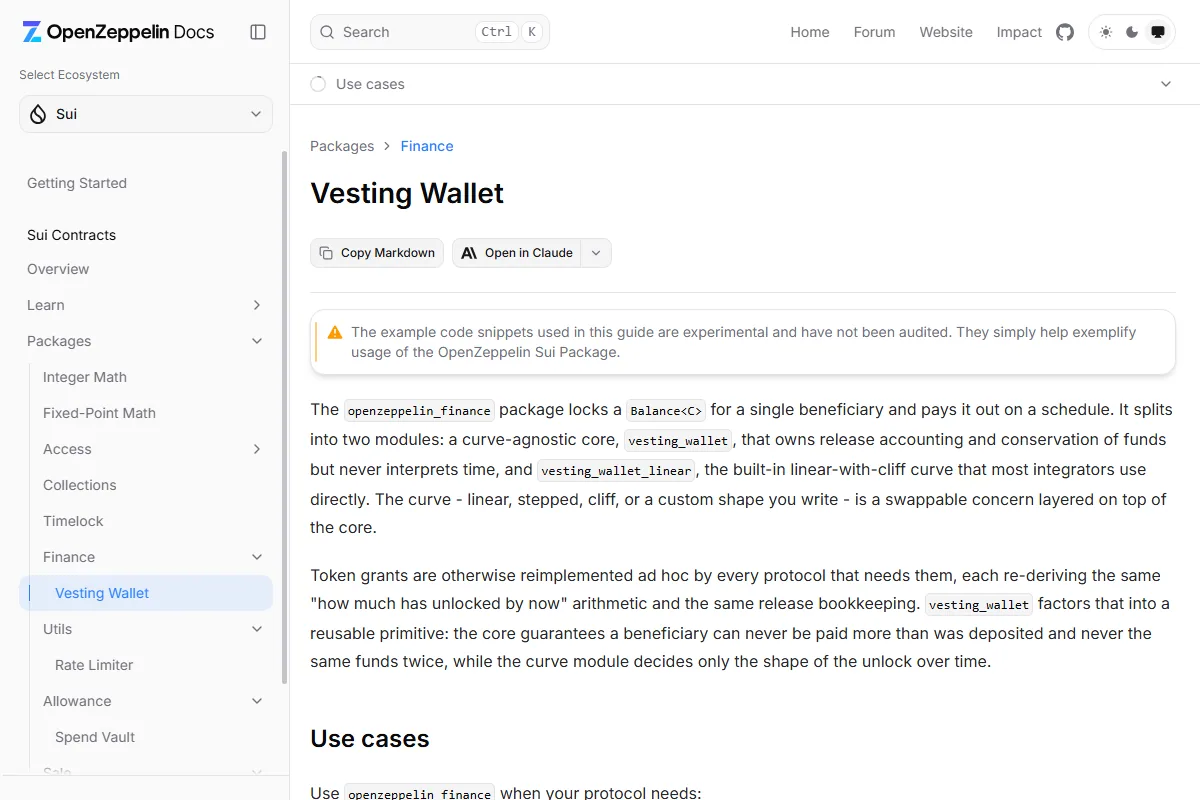Open the Overview sidebar page
The width and height of the screenshot is (1200, 800).
58,269
